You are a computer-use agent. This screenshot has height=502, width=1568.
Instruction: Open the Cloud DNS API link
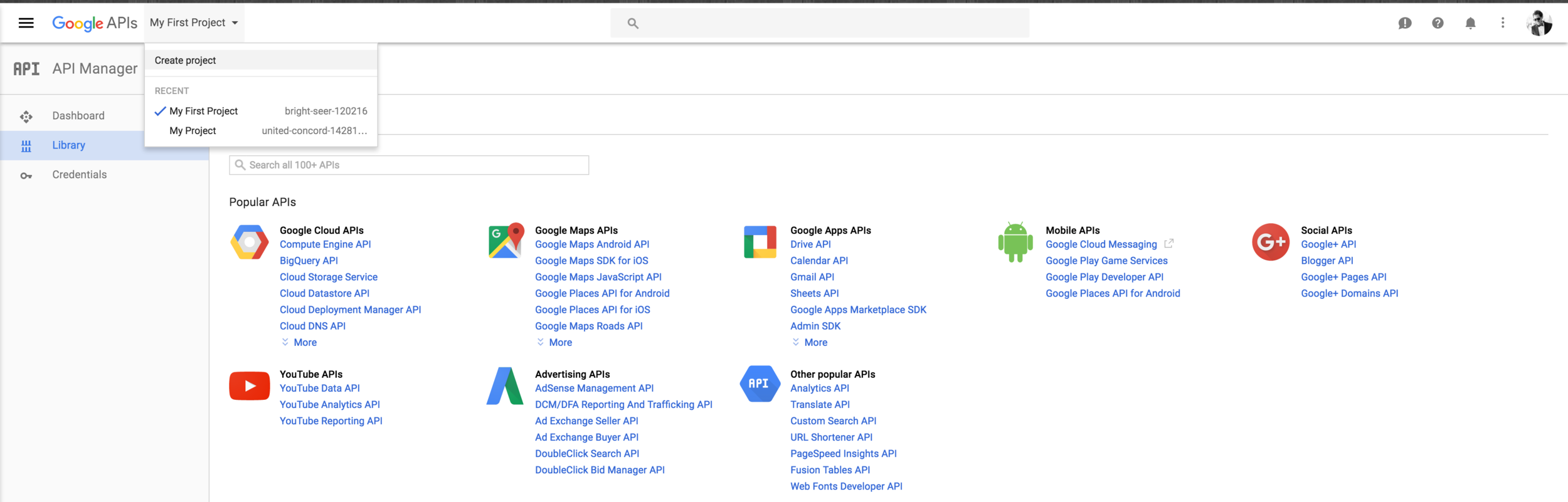pos(312,326)
